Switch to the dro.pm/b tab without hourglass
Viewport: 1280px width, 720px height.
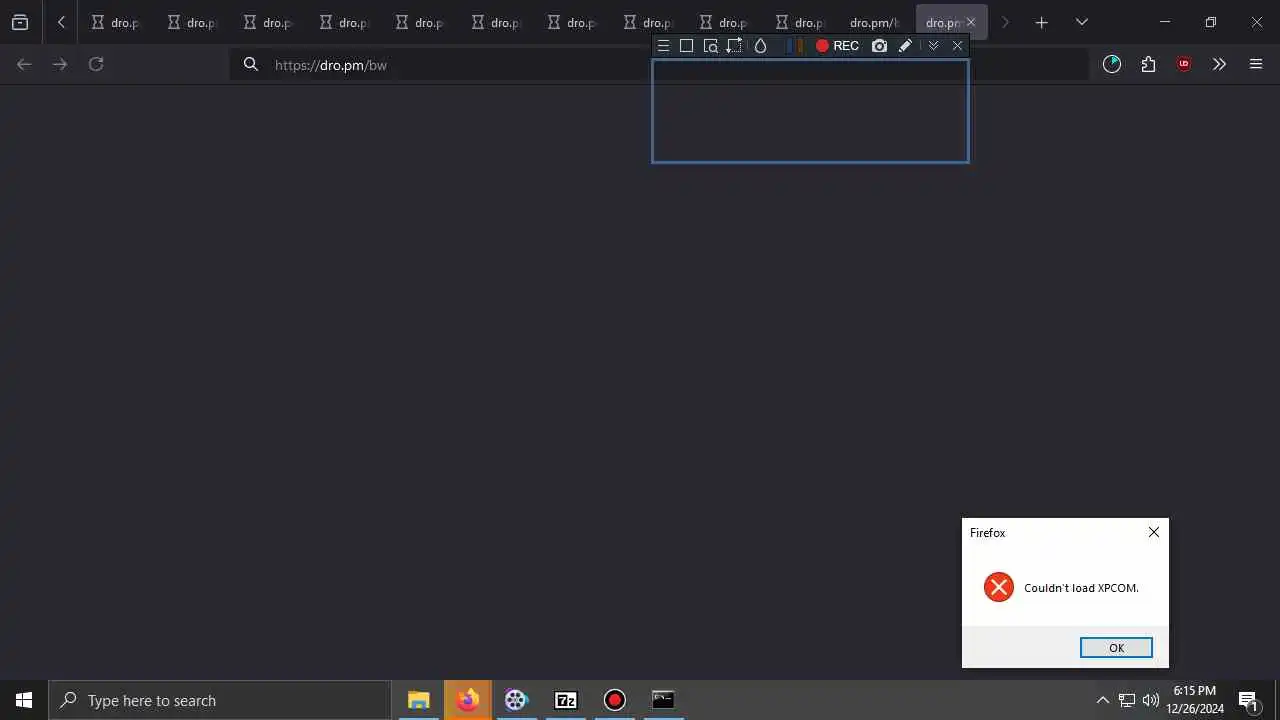pos(874,22)
